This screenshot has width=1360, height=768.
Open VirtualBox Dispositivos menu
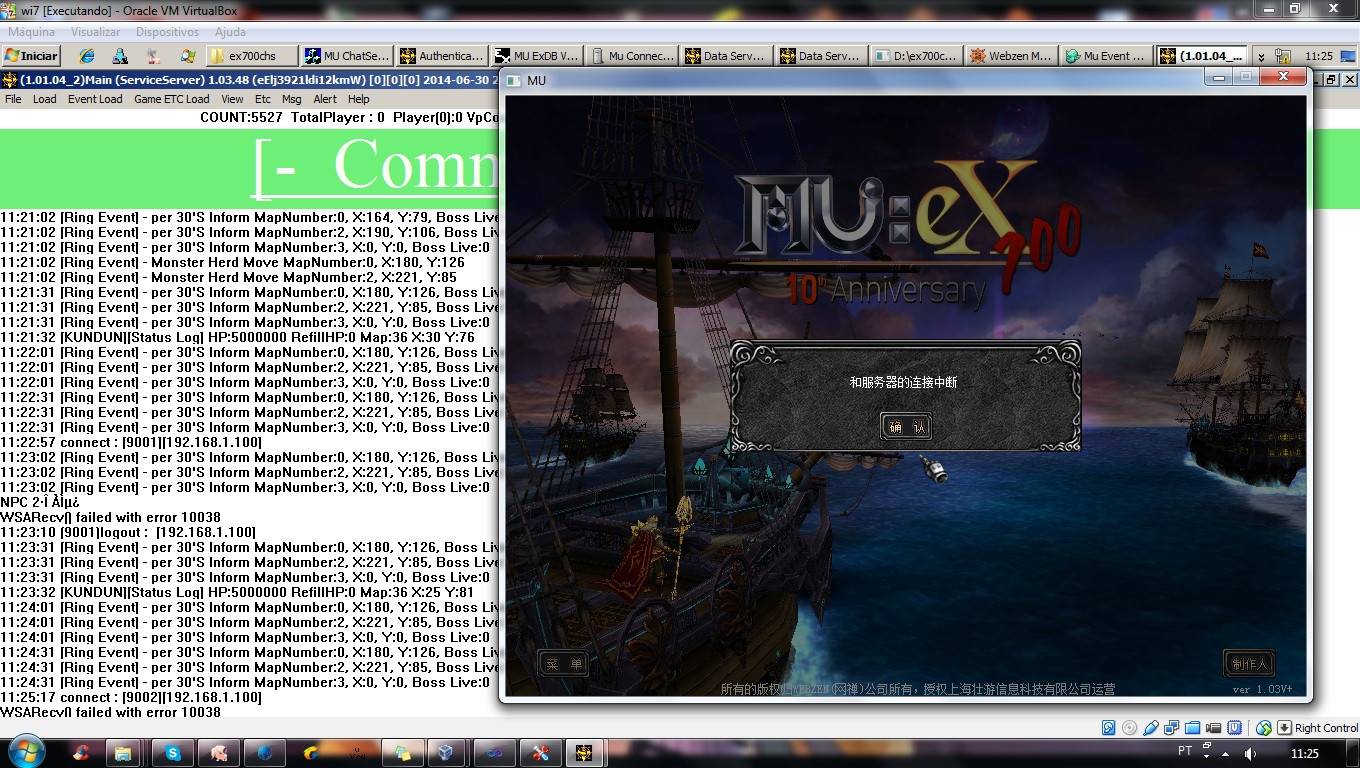coord(167,32)
